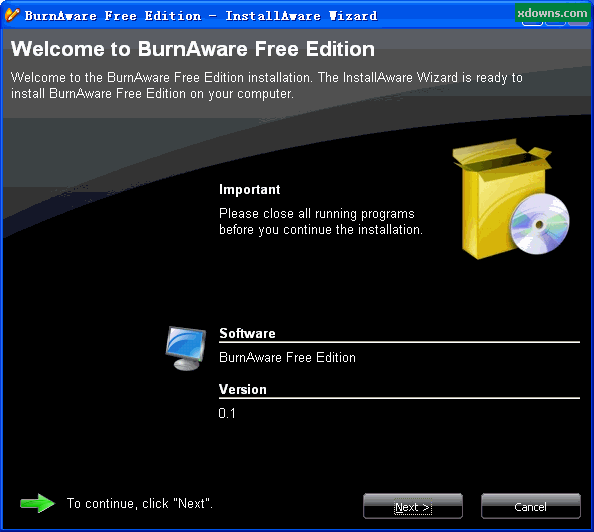Click the Software section label
This screenshot has width=594, height=532.
(247, 333)
